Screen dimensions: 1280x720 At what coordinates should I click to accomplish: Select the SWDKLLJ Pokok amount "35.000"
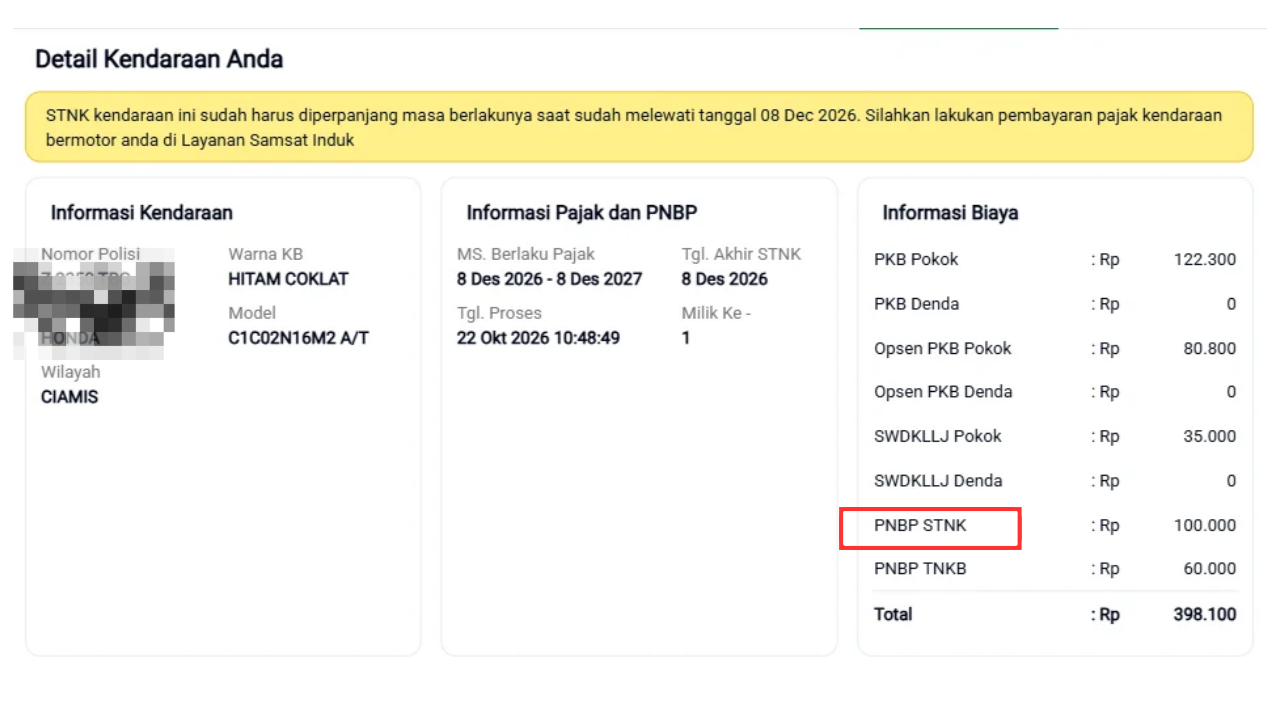pyautogui.click(x=1209, y=436)
